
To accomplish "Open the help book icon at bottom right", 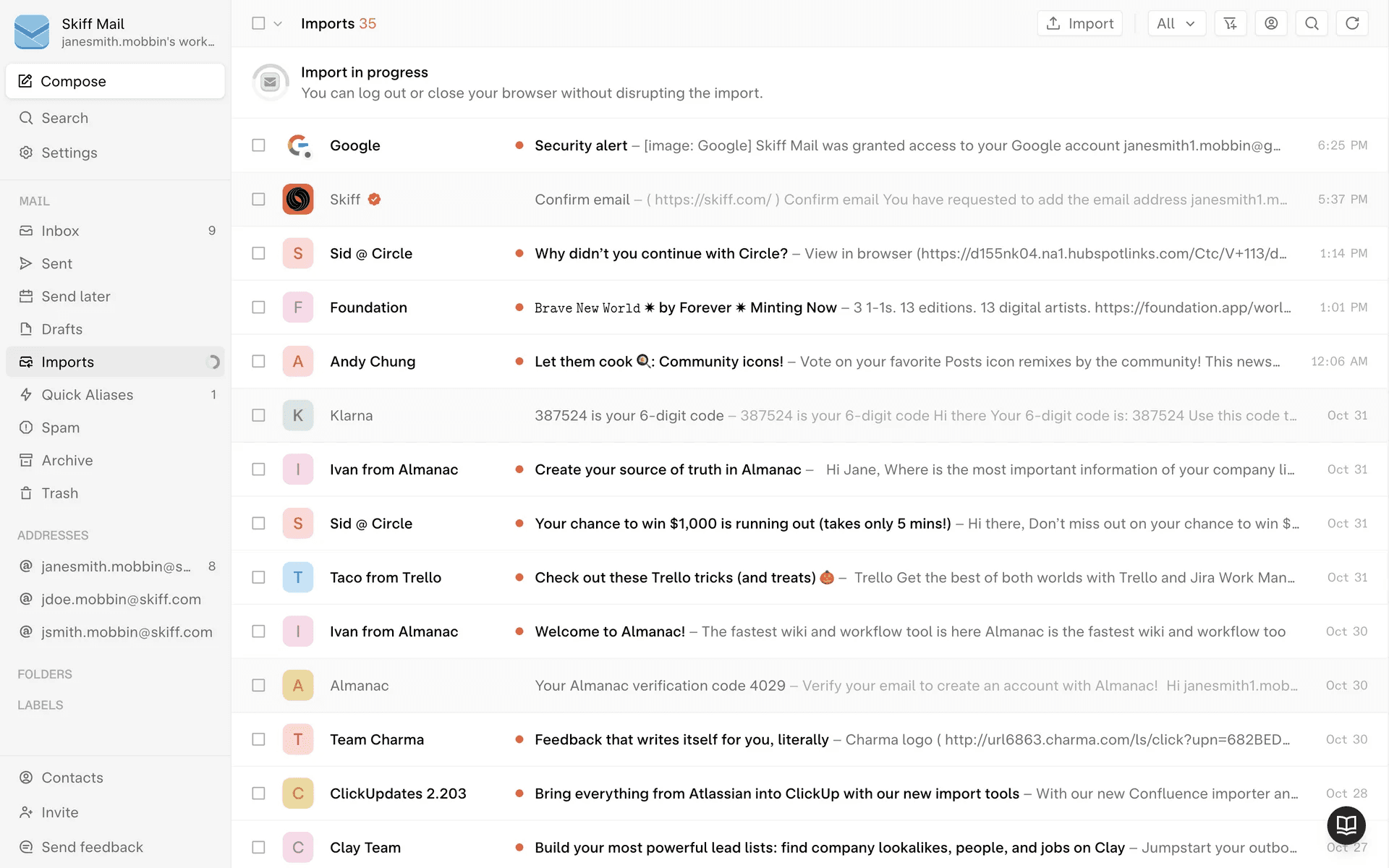I will coord(1346,824).
